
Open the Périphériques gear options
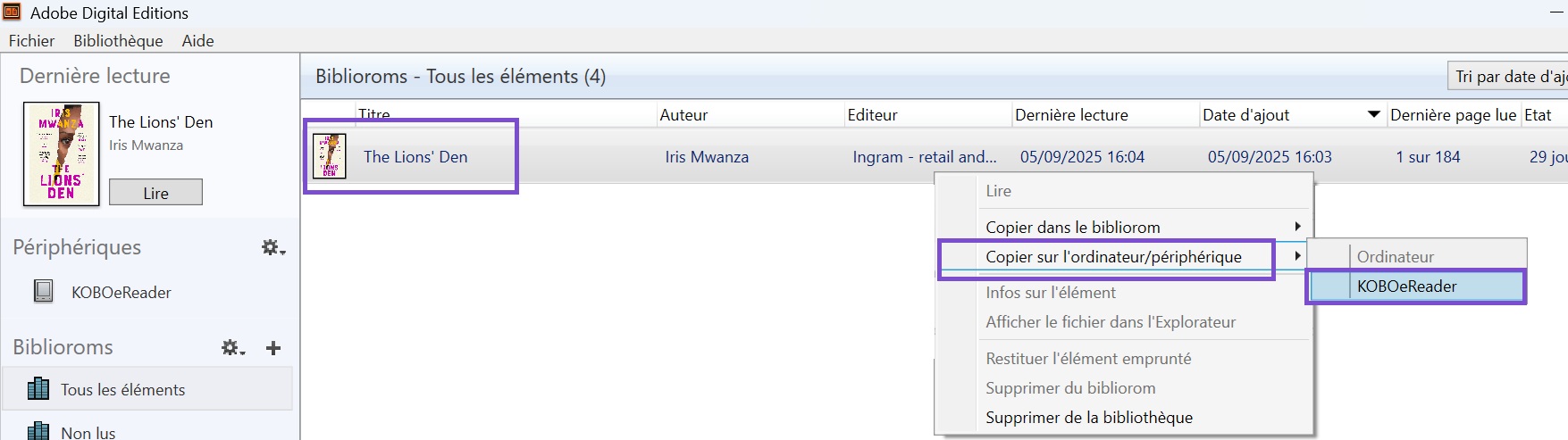[273, 247]
